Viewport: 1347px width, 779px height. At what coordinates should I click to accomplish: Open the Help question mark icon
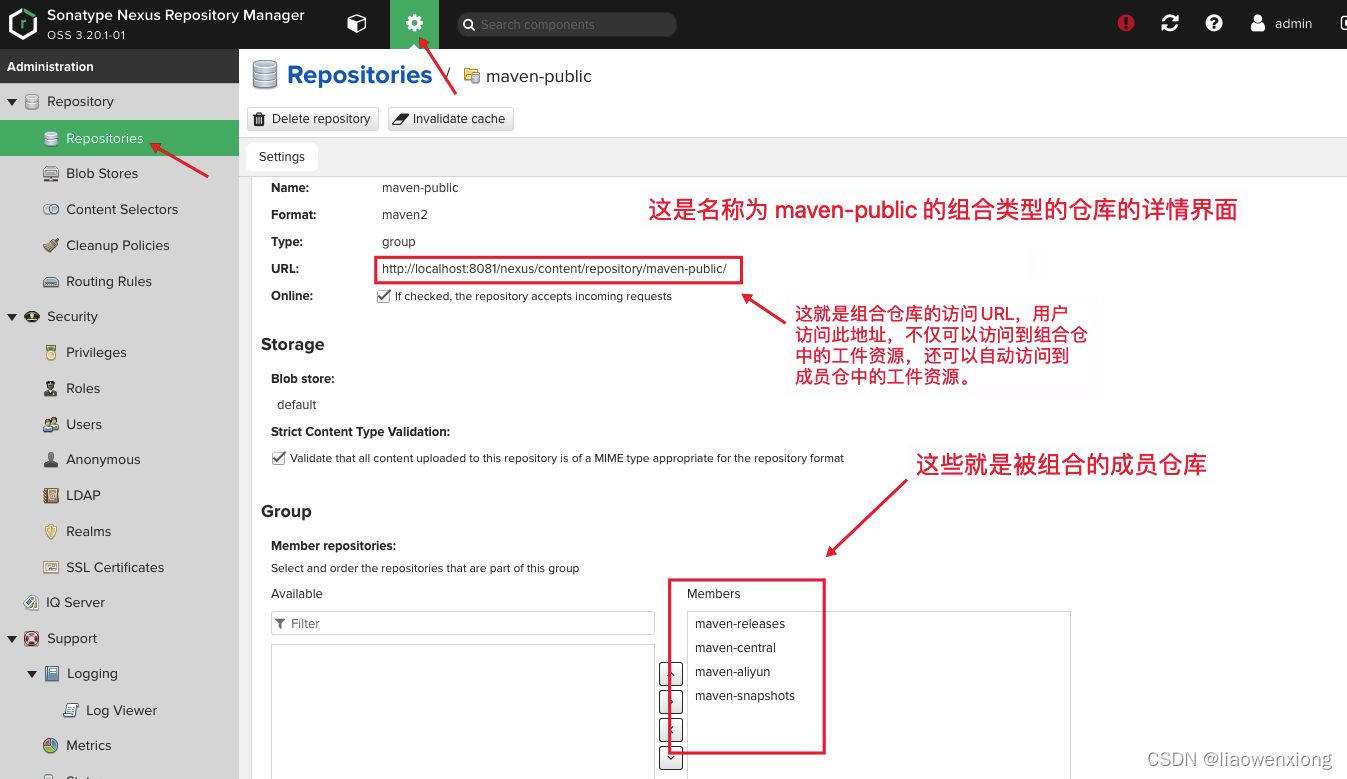(1214, 23)
